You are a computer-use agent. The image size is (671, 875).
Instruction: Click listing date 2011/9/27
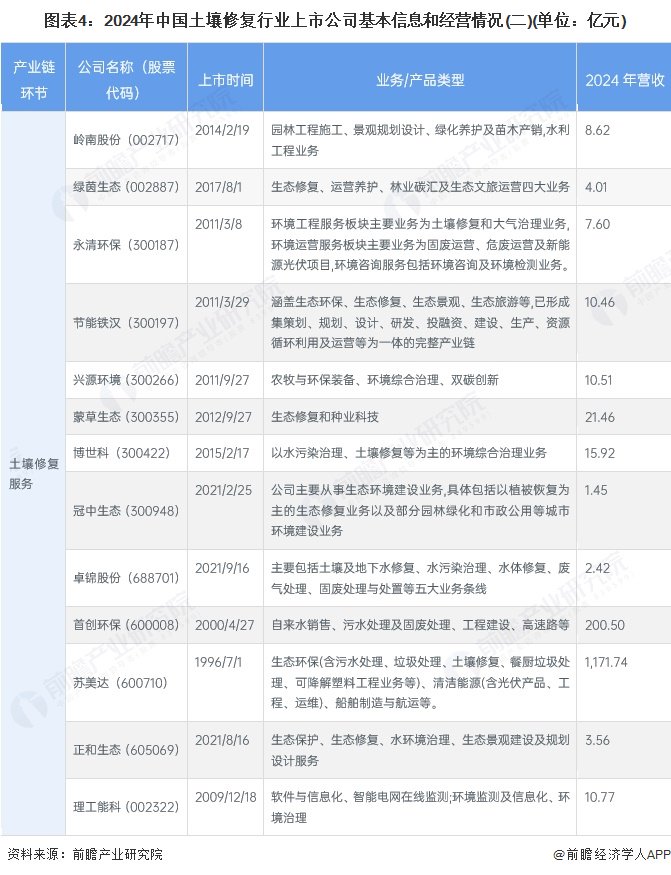coord(222,380)
